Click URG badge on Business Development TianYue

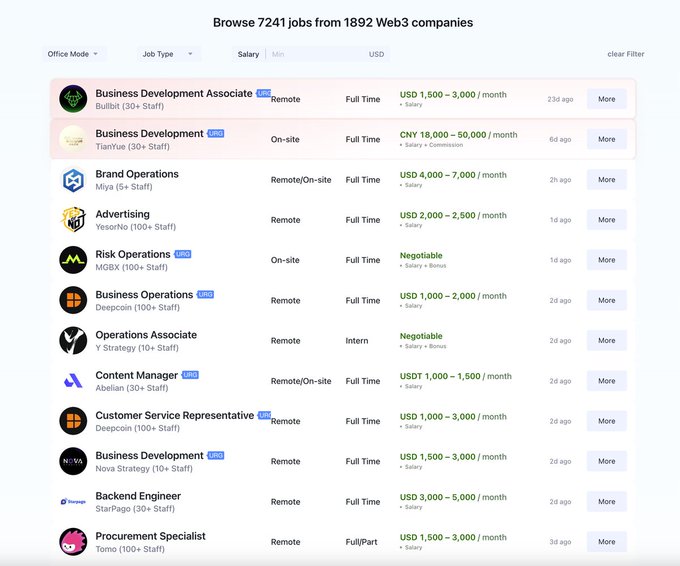point(216,133)
